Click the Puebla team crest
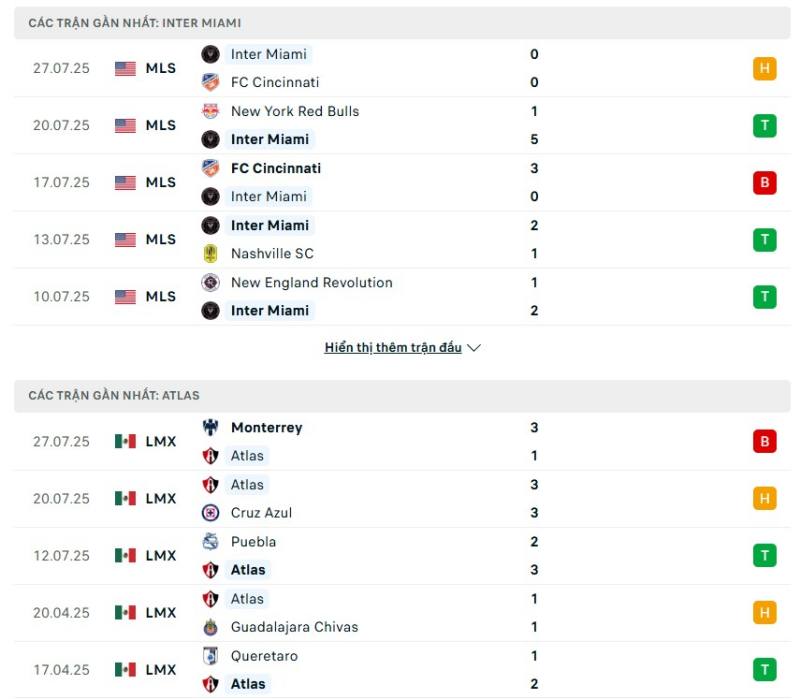The height and width of the screenshot is (699, 800). (210, 542)
